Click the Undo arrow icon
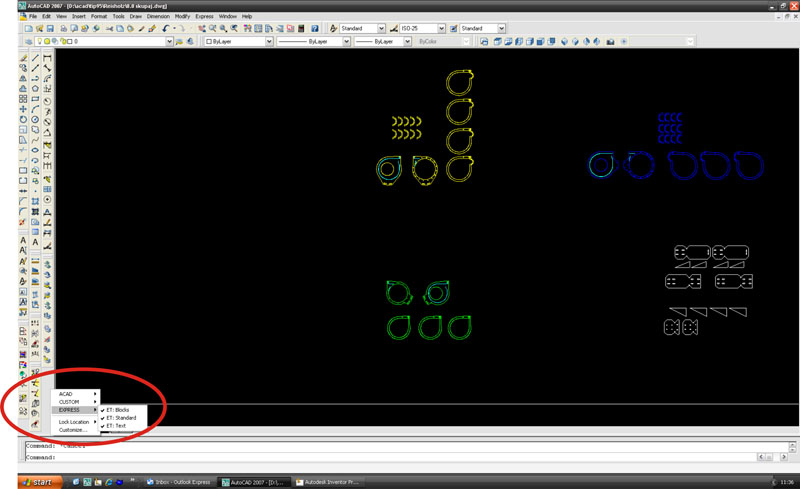Screen dimensions: 800x489 tap(166, 29)
